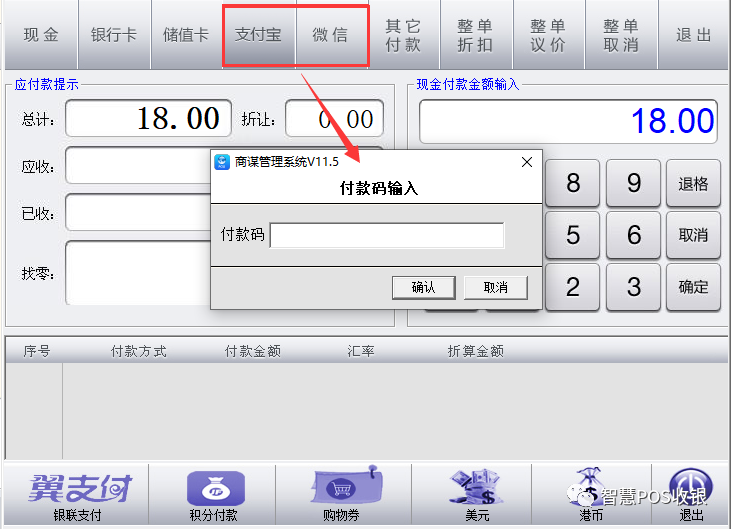Tap keypad digit 6
Viewport: 731px width, 529px height.
coord(633,235)
